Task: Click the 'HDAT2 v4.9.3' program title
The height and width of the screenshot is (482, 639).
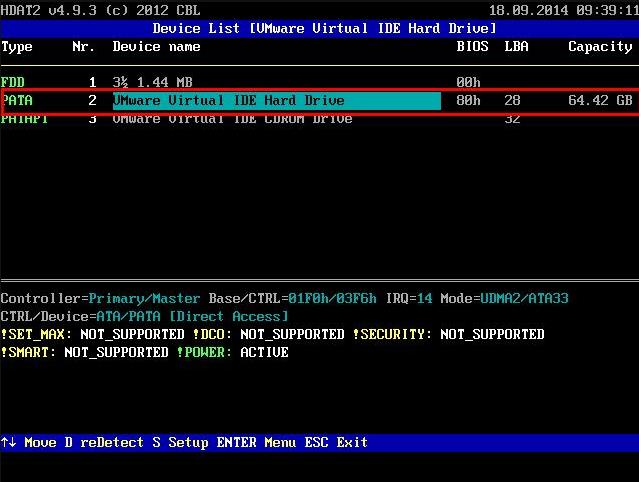Action: [x=49, y=10]
